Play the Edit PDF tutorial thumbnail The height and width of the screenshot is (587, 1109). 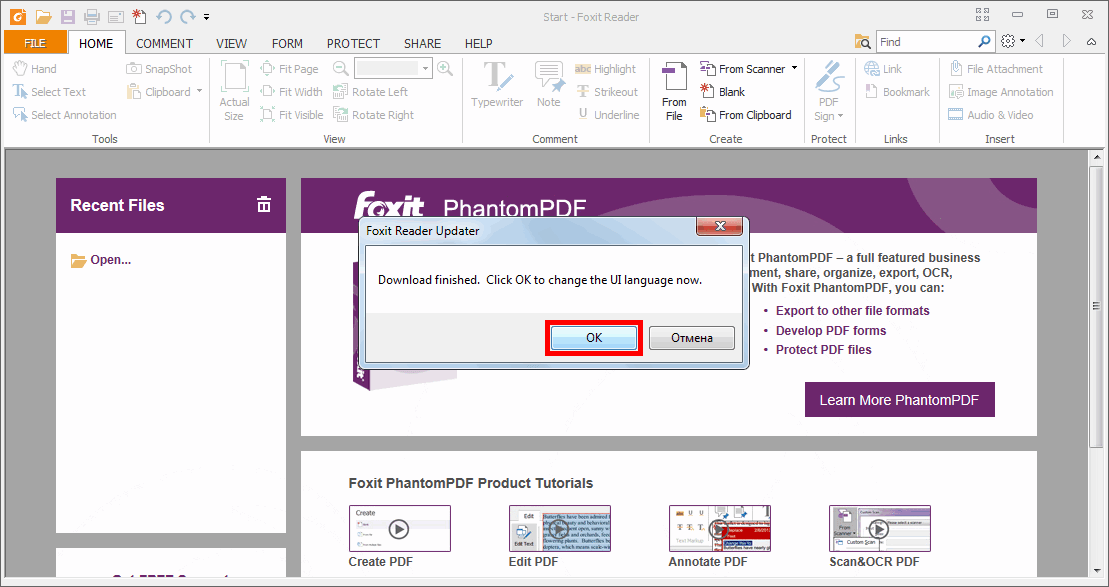[x=559, y=528]
